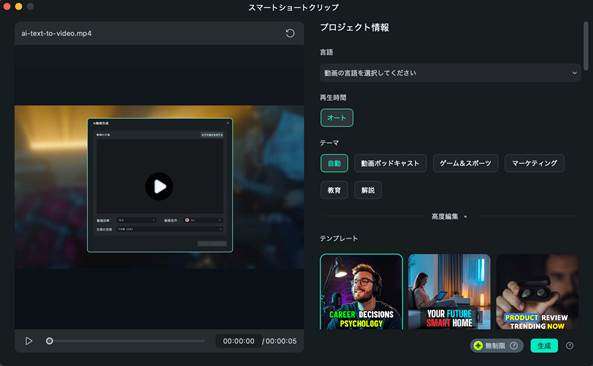Select the Your Future Smart Home template
This screenshot has width=593, height=366.
449,292
